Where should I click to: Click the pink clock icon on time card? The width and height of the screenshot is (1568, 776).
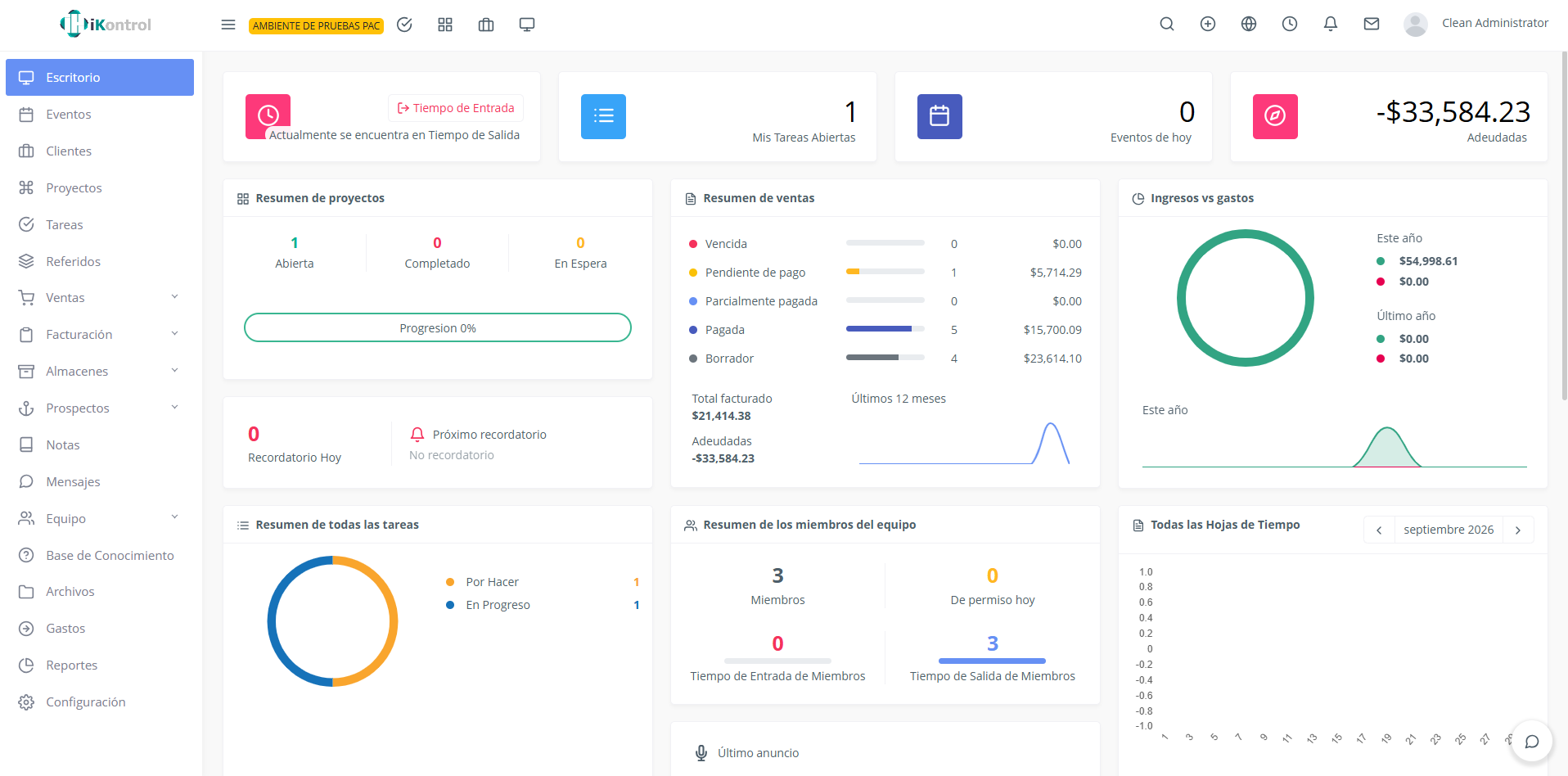tap(268, 116)
